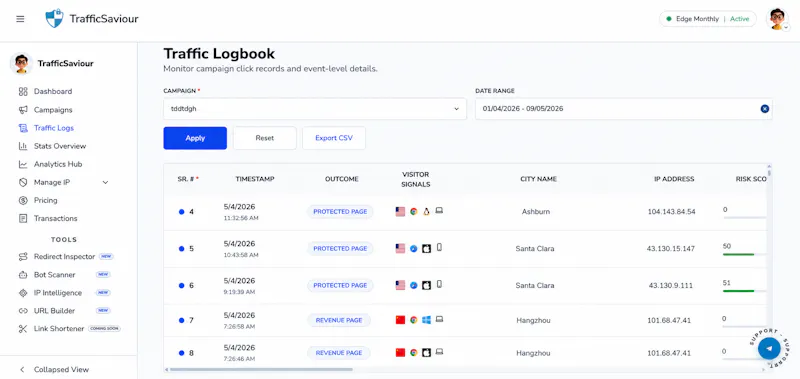Open the Campaign dropdown showing tddtdgh

pyautogui.click(x=315, y=109)
